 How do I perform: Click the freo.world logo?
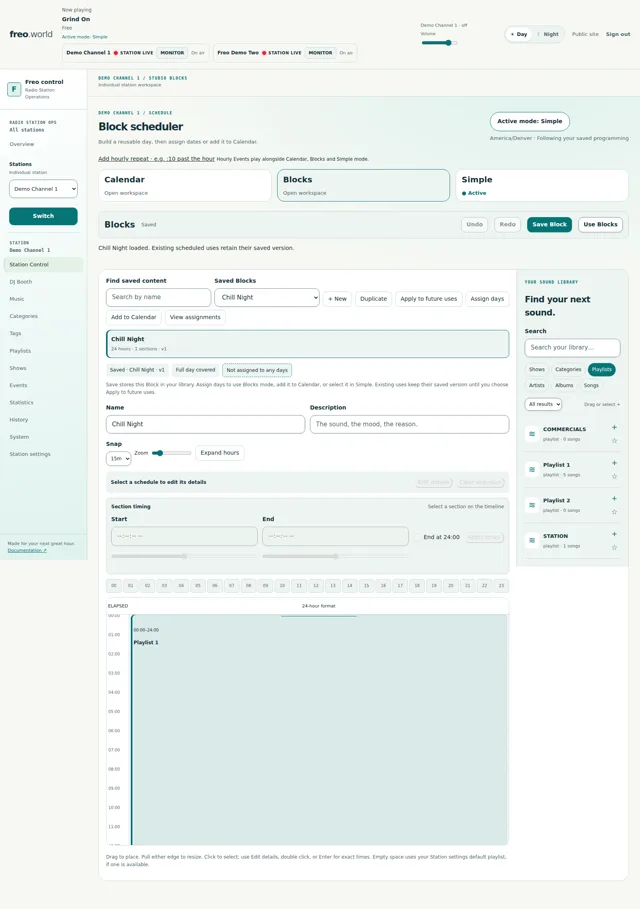coord(31,34)
